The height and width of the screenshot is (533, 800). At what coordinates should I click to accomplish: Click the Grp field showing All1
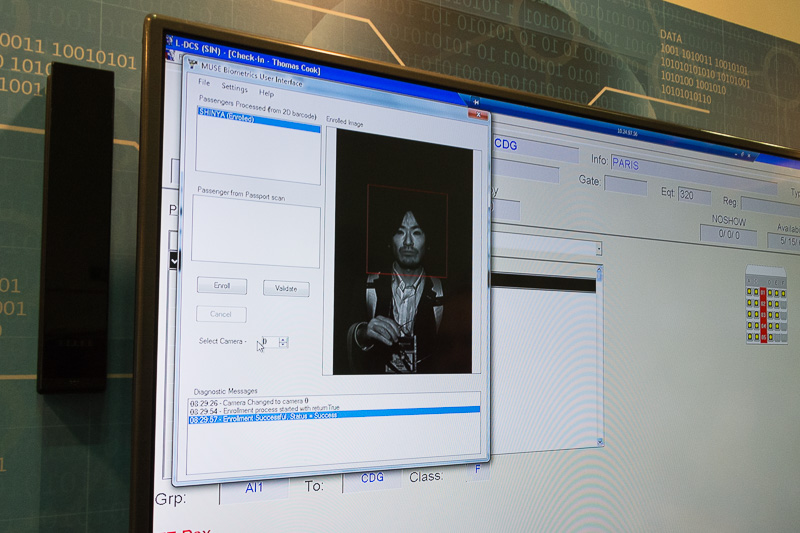point(254,489)
